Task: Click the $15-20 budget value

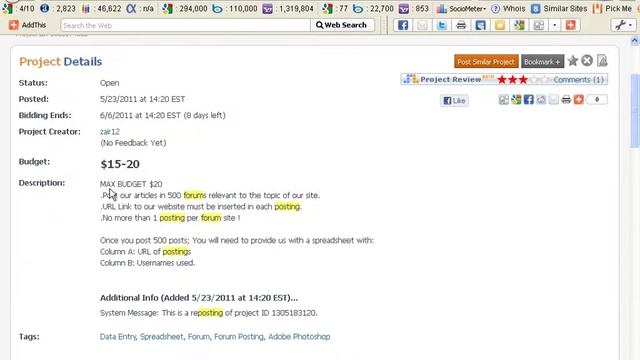Action: click(x=120, y=164)
